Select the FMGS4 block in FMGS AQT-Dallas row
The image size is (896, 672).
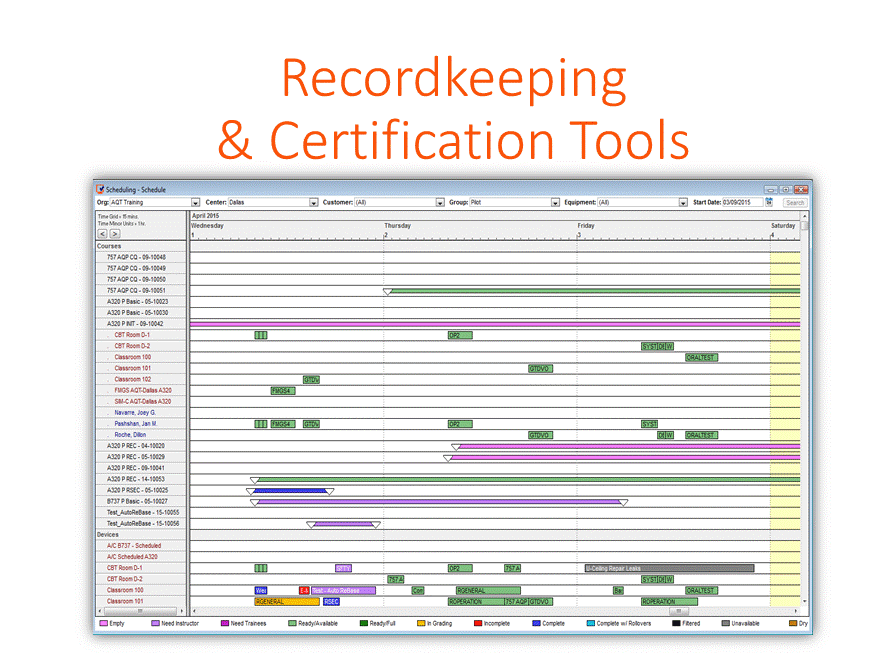[283, 391]
